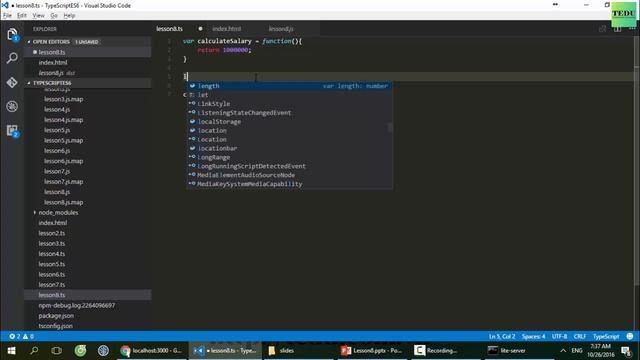The width and height of the screenshot is (640, 360).
Task: Open the Action Center notifications icon
Action: [x=627, y=351]
